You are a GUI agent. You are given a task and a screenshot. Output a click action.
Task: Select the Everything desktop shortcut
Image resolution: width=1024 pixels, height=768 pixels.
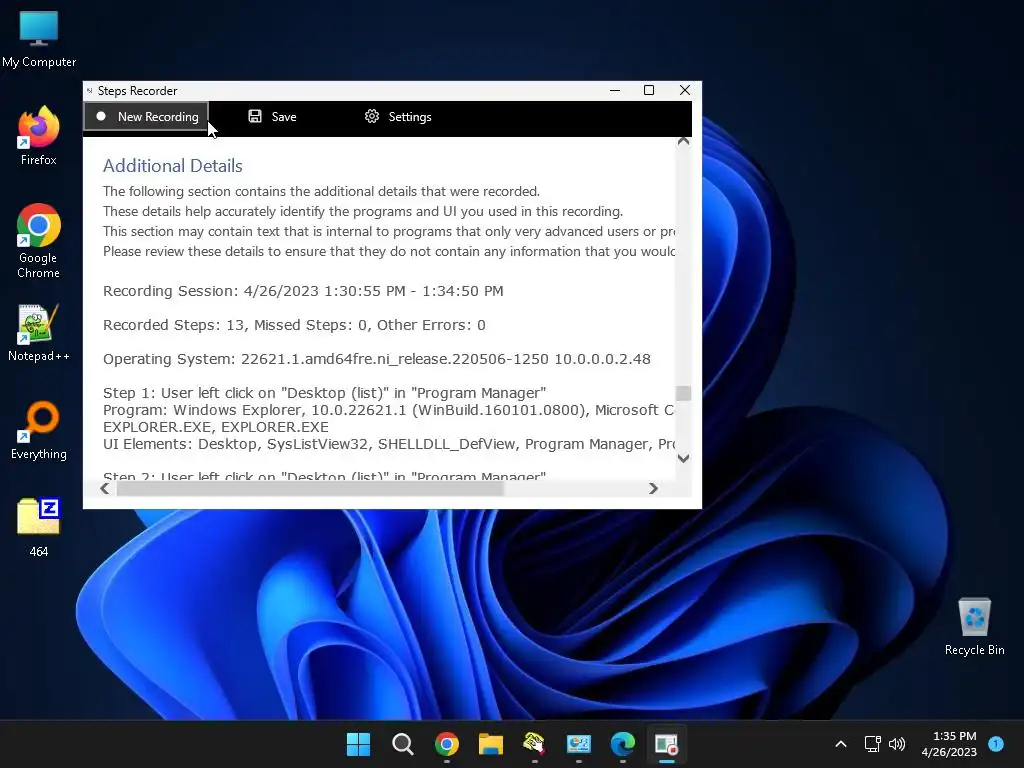[x=39, y=430]
